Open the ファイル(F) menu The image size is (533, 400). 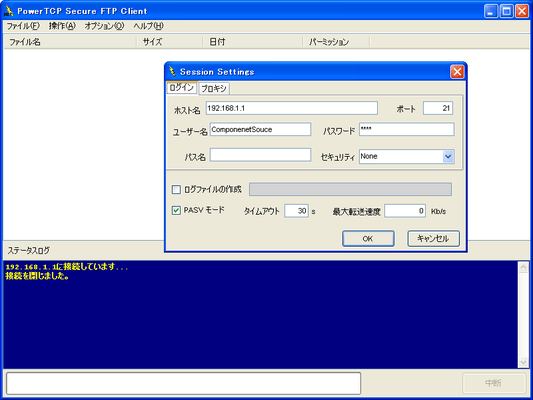[x=23, y=26]
